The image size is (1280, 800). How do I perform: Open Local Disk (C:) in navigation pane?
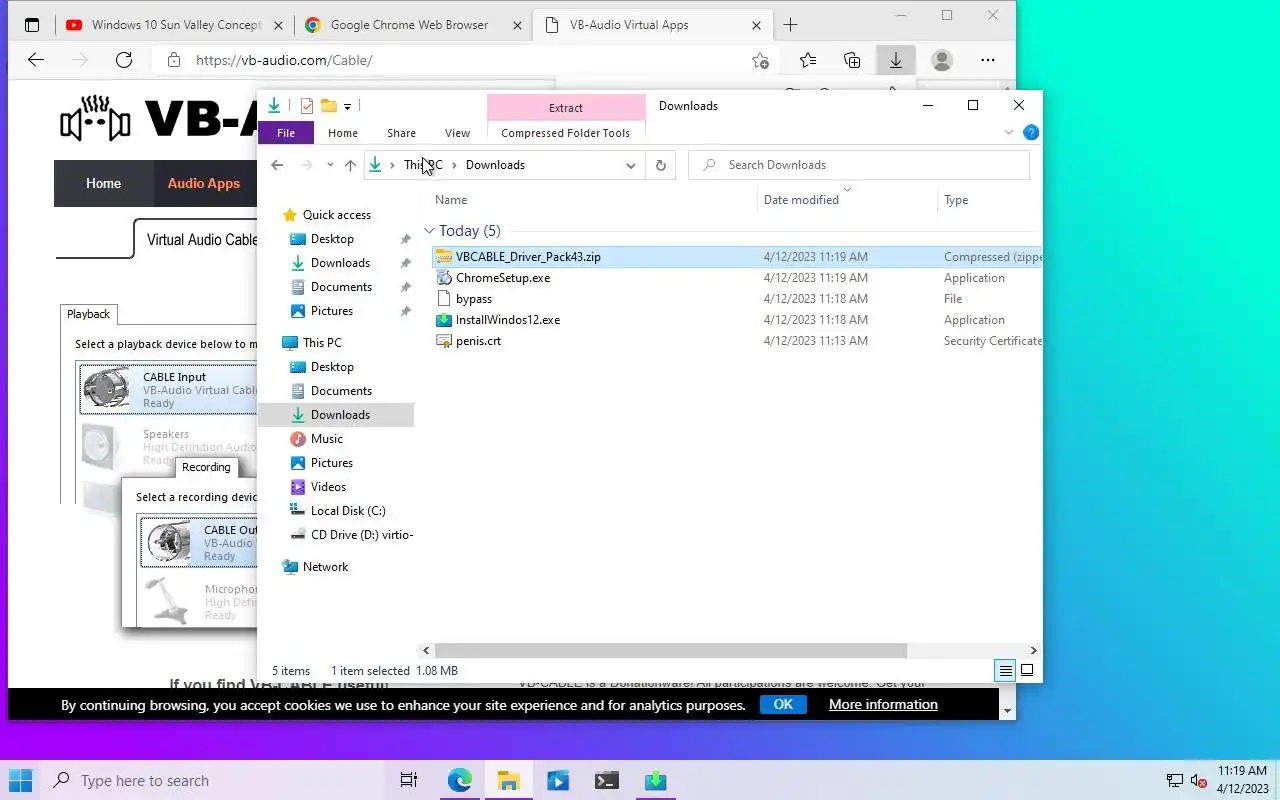point(347,511)
